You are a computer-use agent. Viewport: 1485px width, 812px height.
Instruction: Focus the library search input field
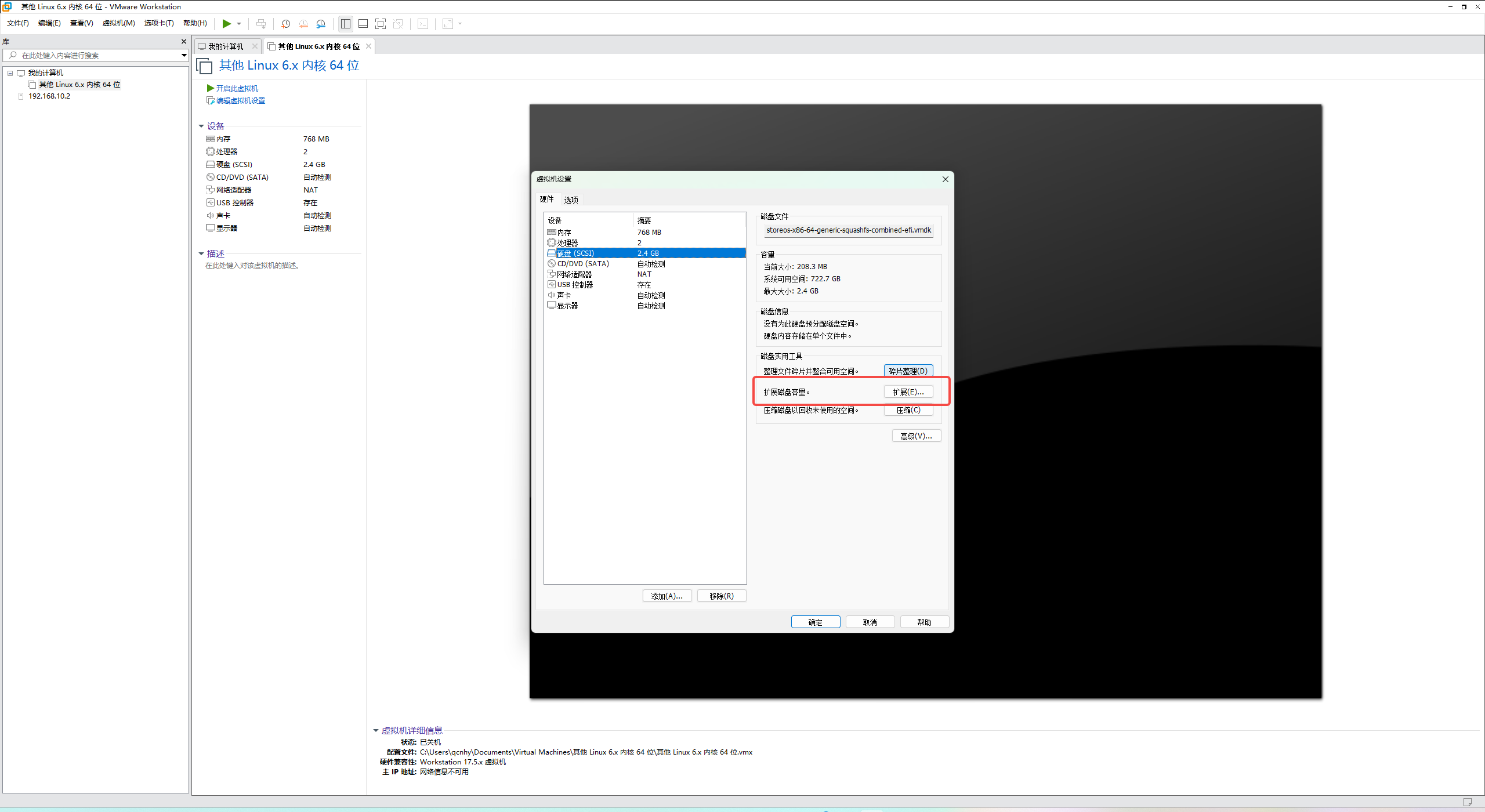tap(93, 55)
